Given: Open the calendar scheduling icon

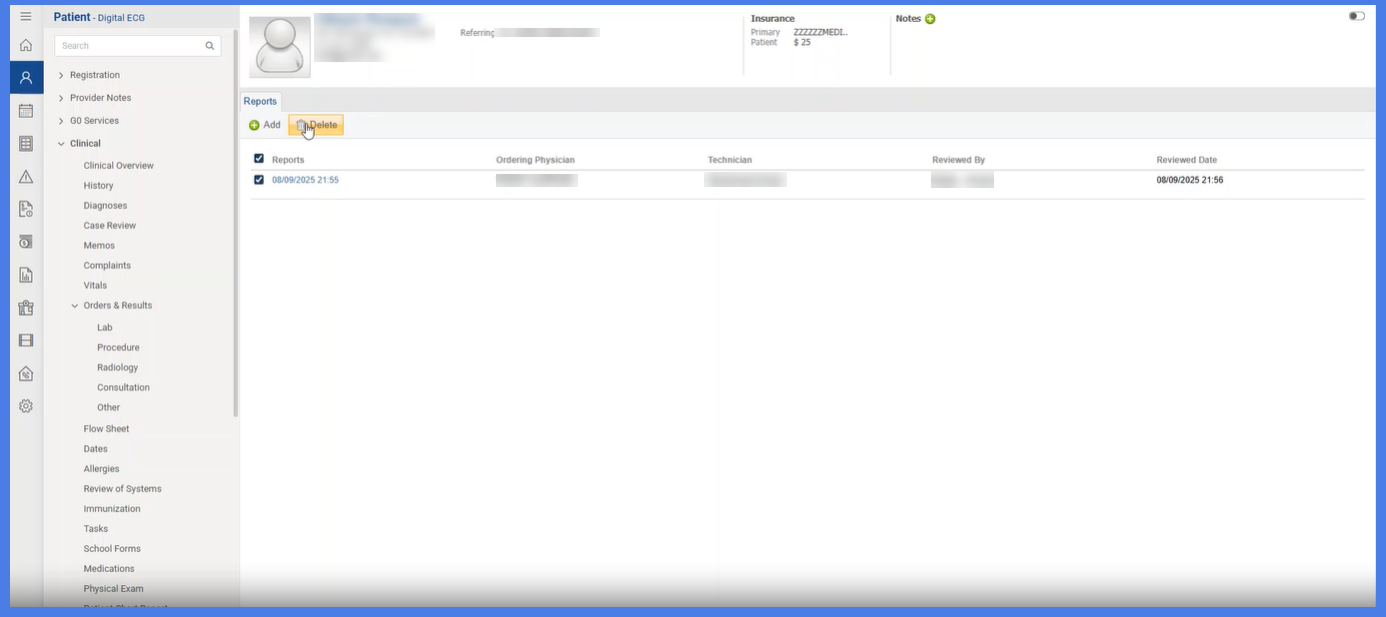Looking at the screenshot, I should click(26, 111).
